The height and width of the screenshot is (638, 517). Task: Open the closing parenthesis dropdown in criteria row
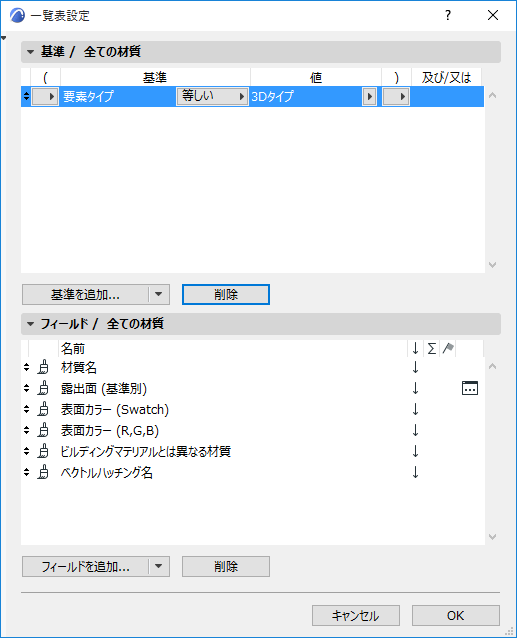tap(396, 96)
